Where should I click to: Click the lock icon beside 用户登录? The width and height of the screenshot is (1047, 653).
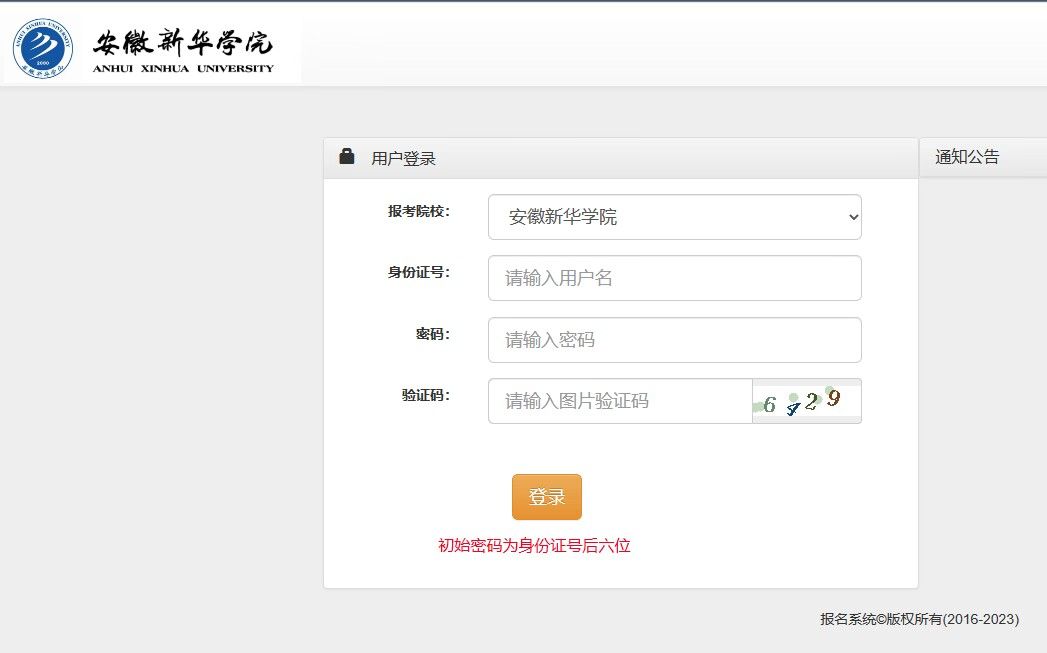(x=347, y=157)
